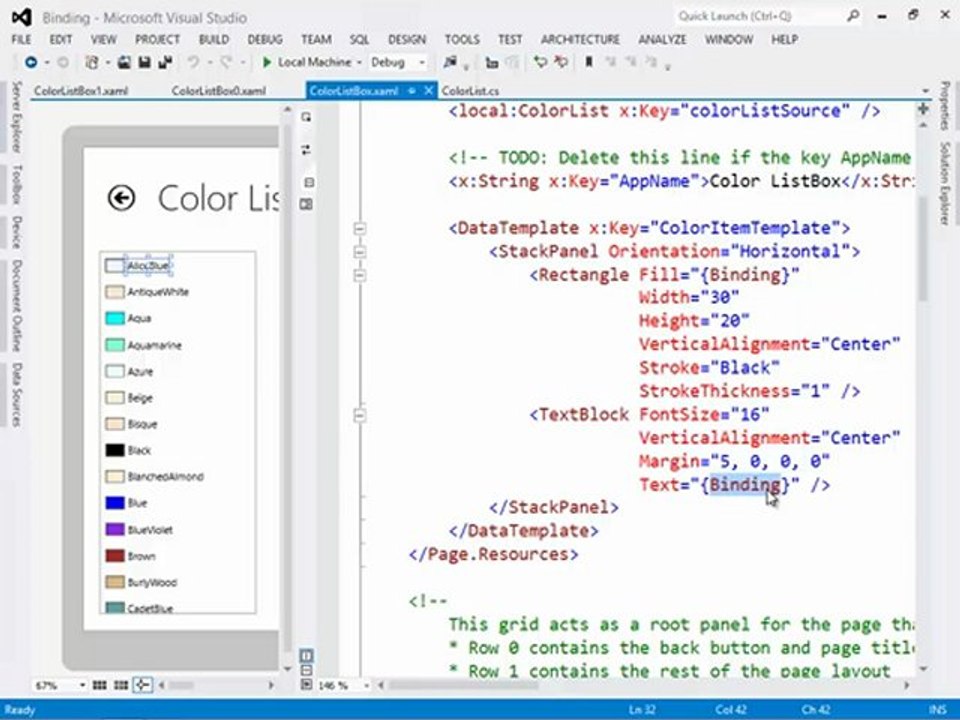
Task: Open the DEBUG menu
Action: 264,39
